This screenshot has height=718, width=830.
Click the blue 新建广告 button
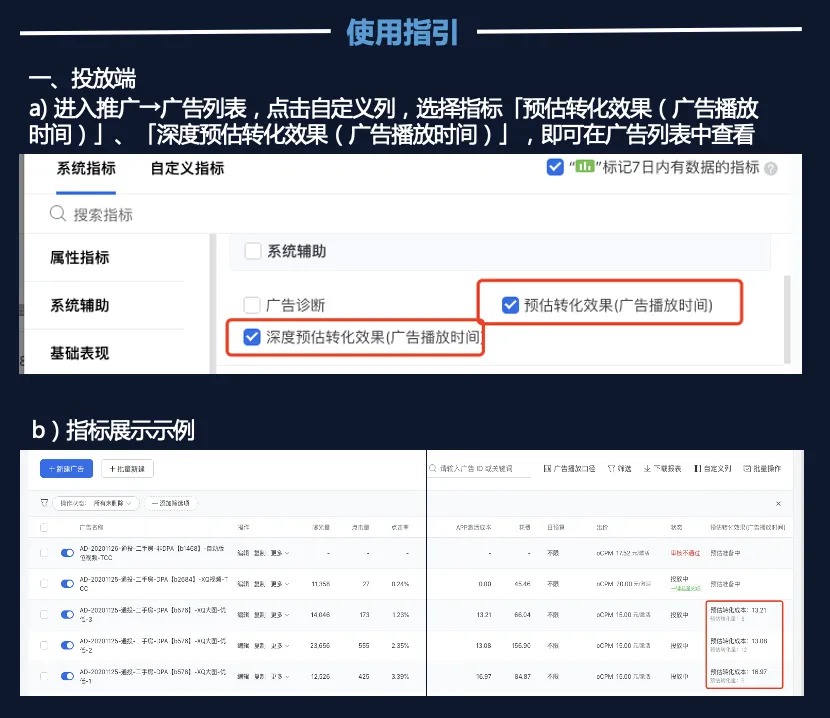click(x=67, y=469)
